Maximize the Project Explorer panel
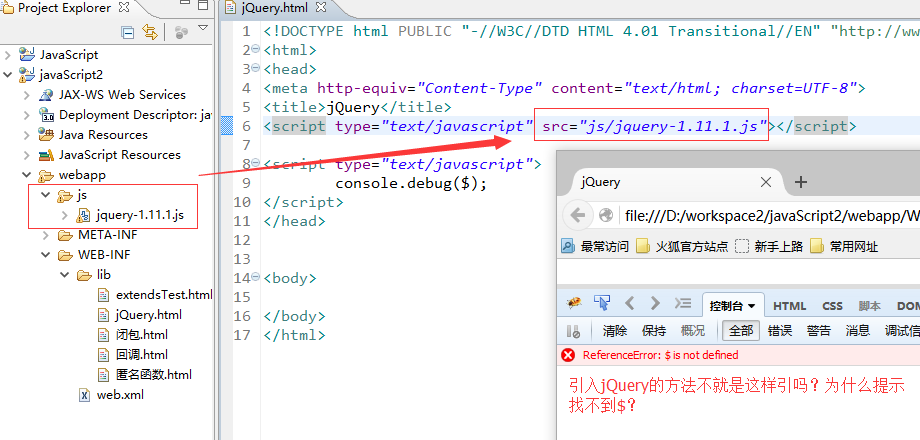The height and width of the screenshot is (440, 920). point(203,6)
